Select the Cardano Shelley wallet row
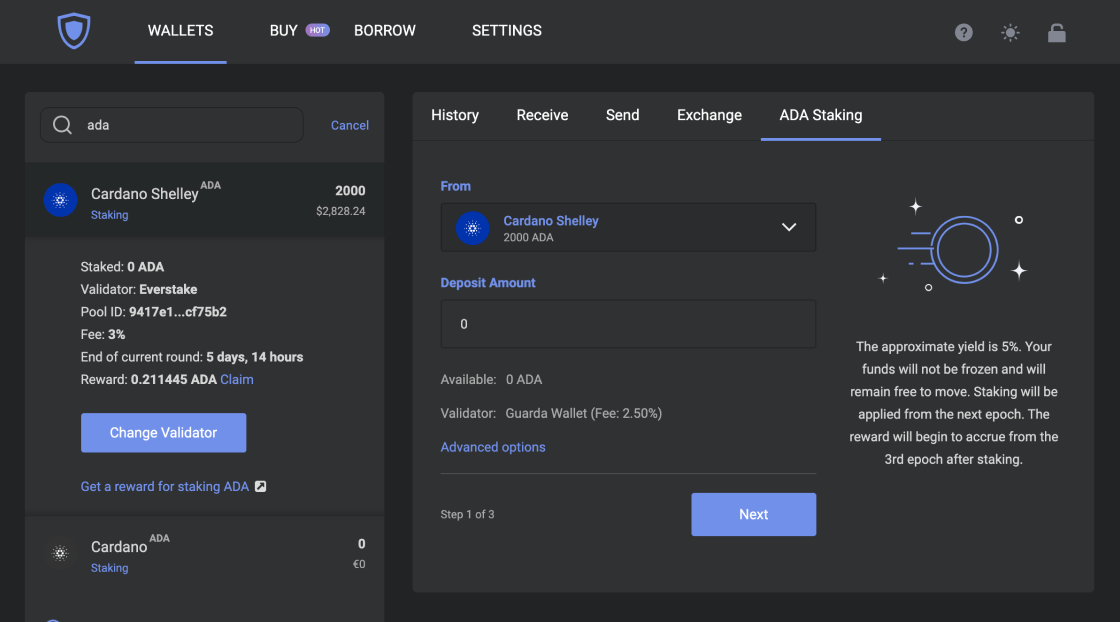1120x622 pixels. pyautogui.click(x=204, y=200)
